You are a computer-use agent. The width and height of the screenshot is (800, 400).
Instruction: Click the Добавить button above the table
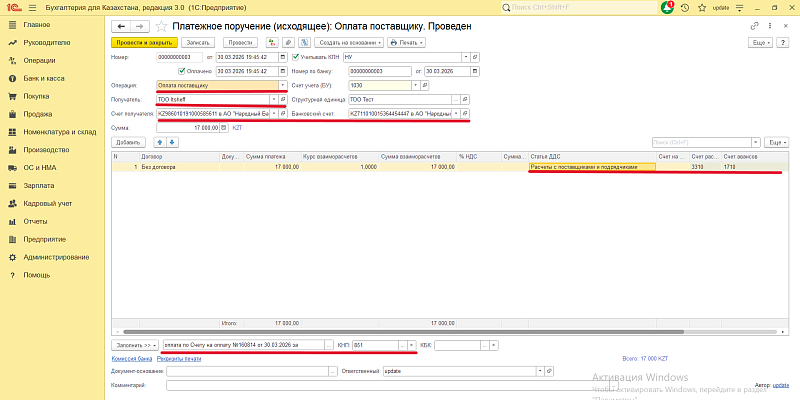click(128, 143)
